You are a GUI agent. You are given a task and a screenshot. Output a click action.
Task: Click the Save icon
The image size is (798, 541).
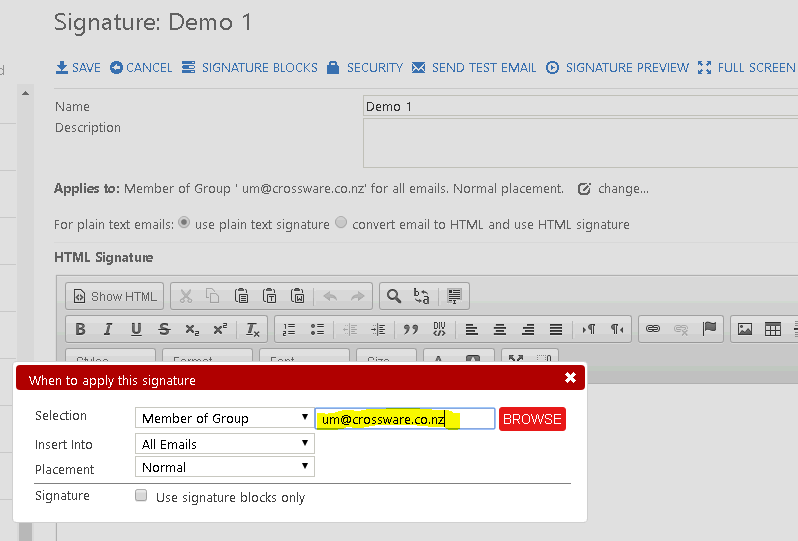click(62, 68)
